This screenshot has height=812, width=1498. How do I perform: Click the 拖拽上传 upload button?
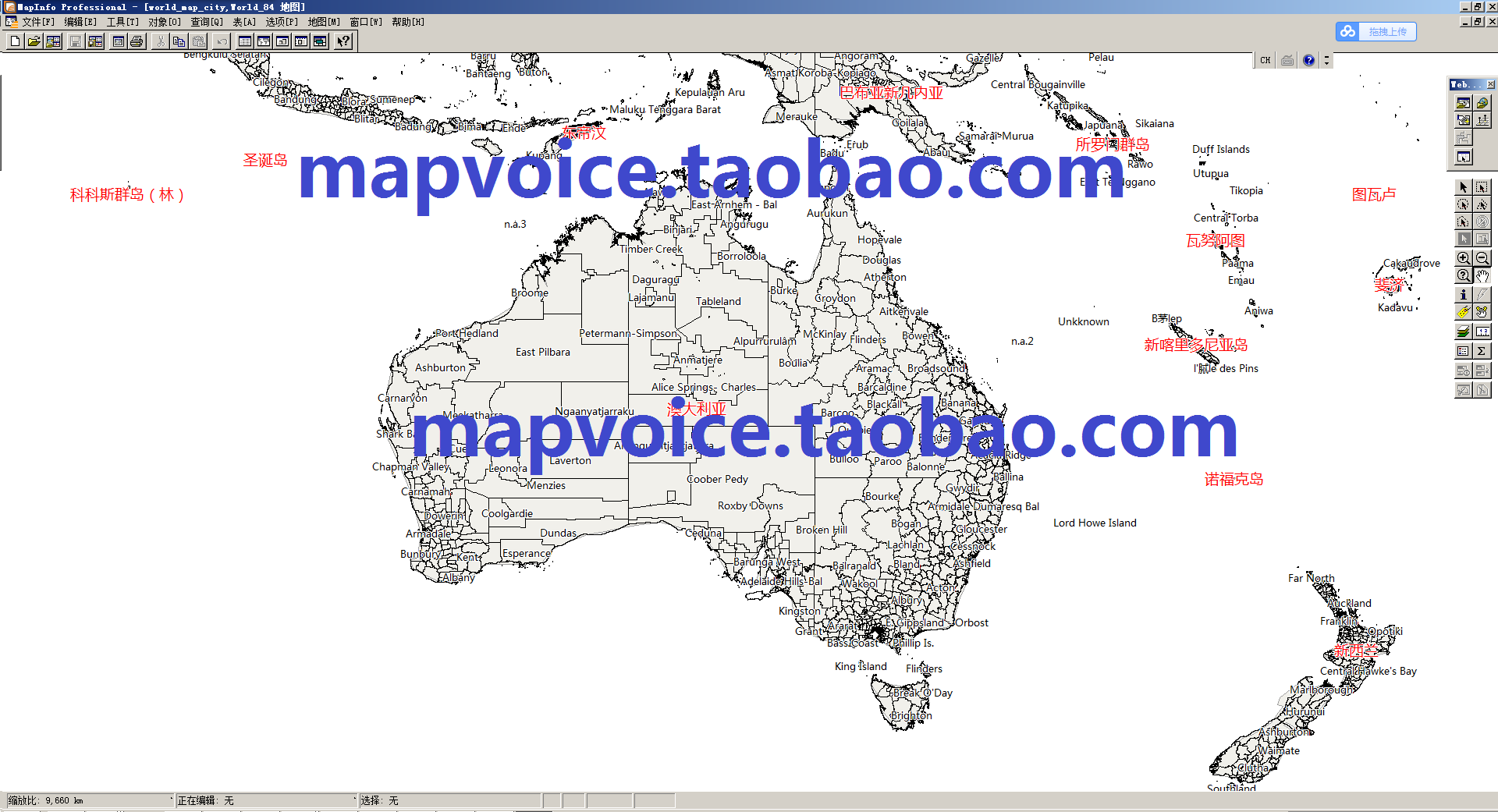pos(1376,32)
